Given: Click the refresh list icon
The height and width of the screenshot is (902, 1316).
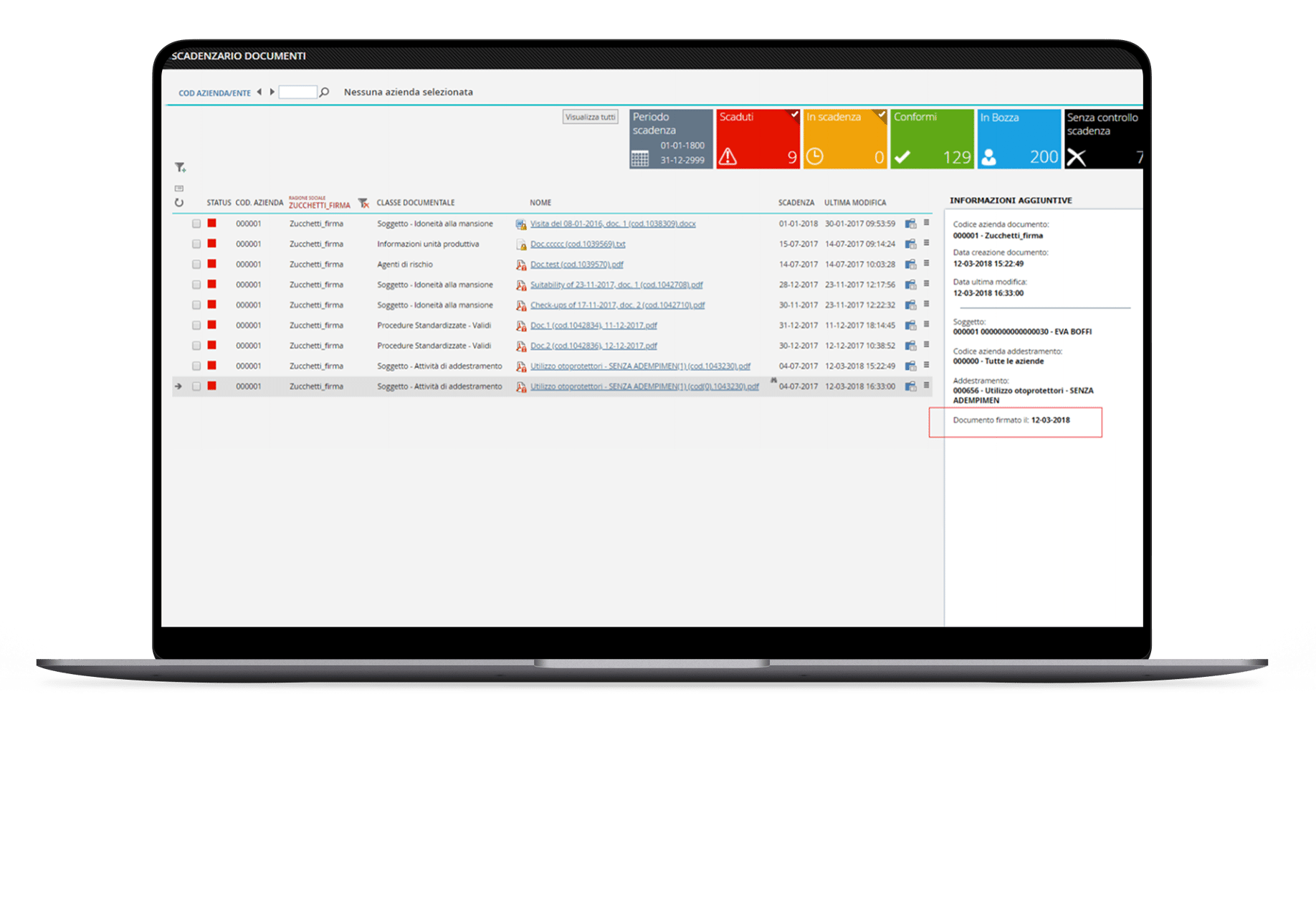Looking at the screenshot, I should click(179, 203).
